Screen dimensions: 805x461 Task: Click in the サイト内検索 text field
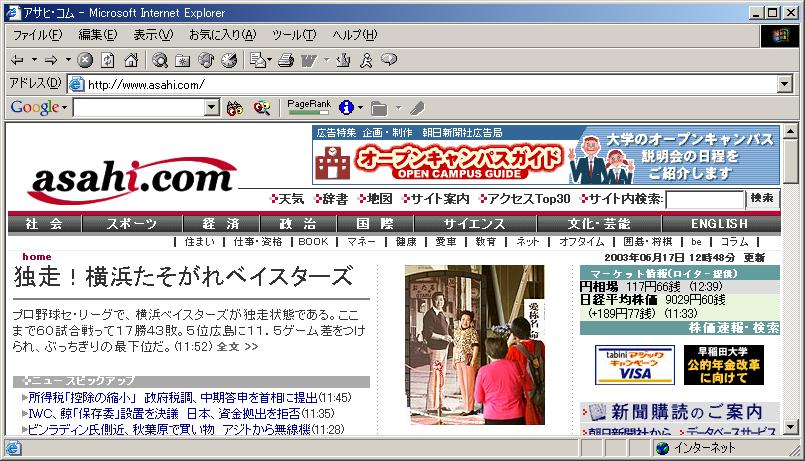705,199
